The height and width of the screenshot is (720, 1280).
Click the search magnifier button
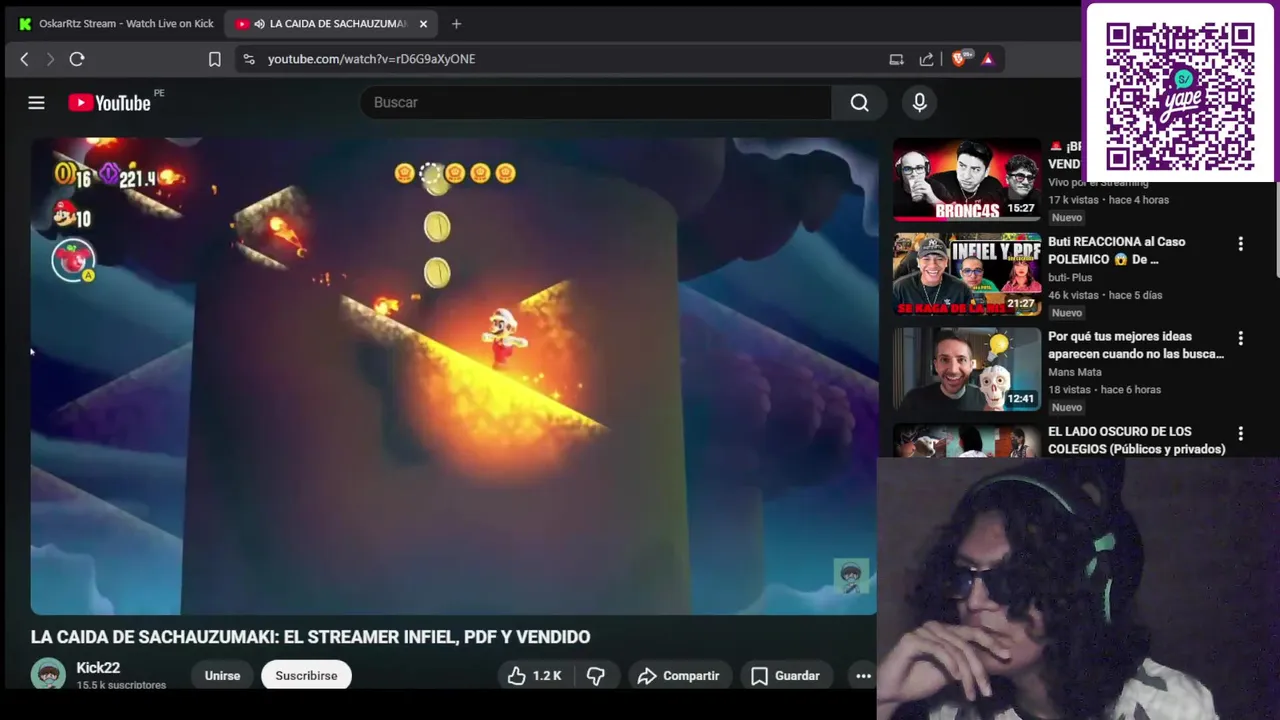(x=859, y=102)
